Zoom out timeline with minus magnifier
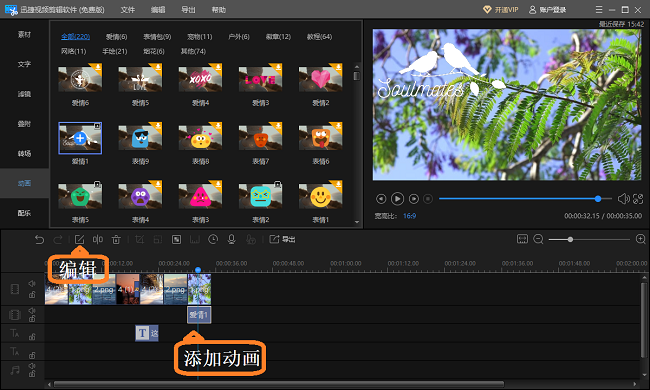Viewport: 650px width, 390px height. (x=538, y=239)
